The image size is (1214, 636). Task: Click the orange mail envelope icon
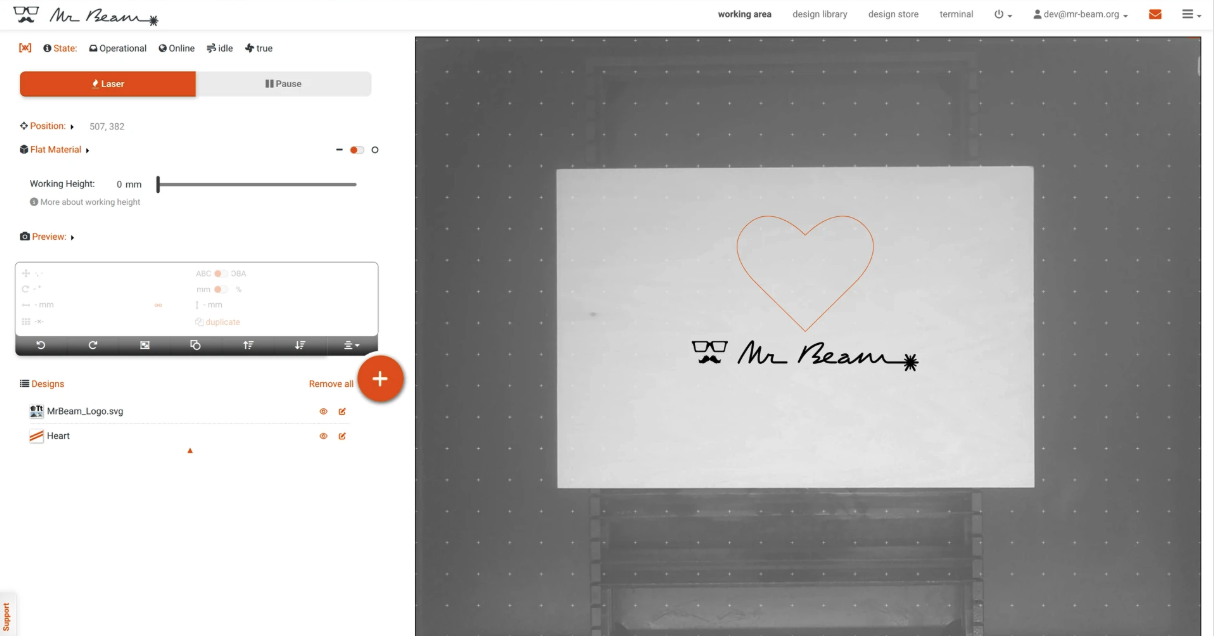1155,15
